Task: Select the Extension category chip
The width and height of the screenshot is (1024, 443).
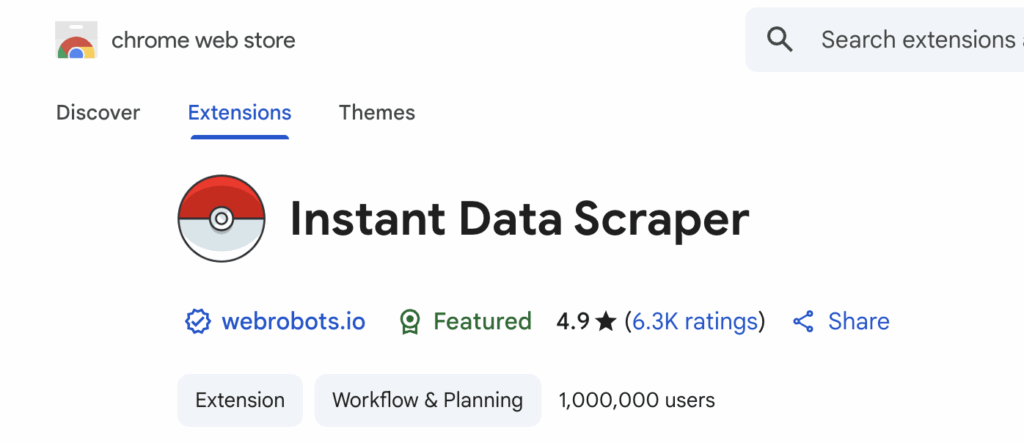Action: point(239,401)
